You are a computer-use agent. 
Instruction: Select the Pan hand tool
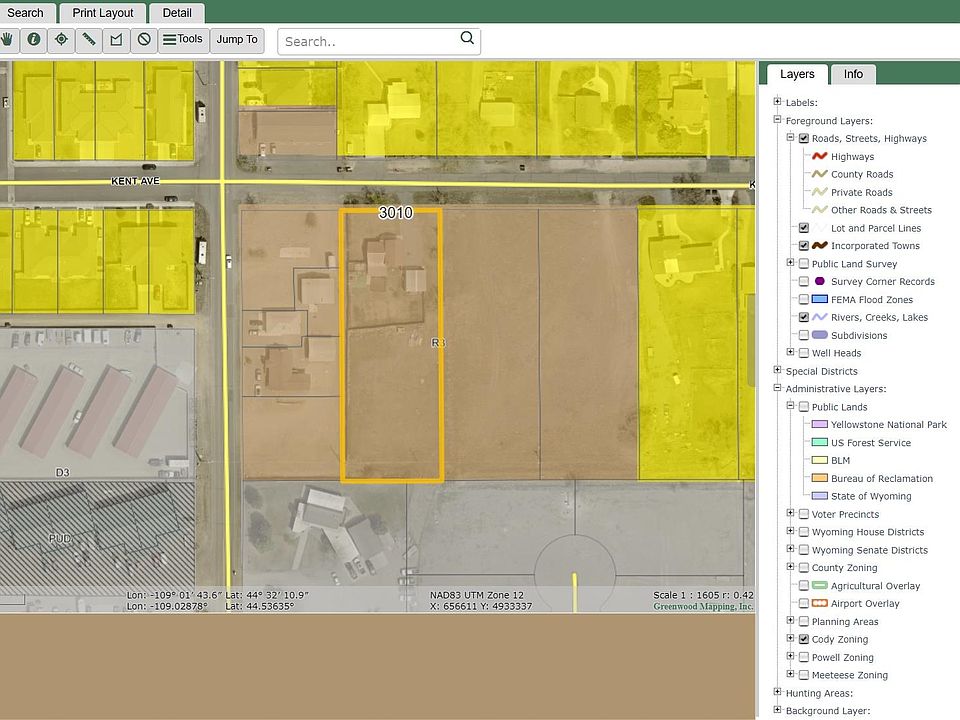click(x=9, y=40)
